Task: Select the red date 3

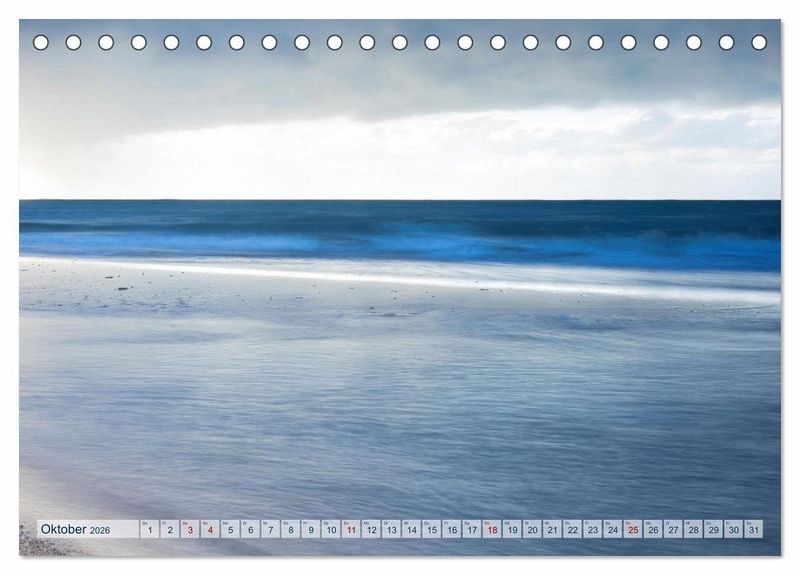Action: point(190,530)
